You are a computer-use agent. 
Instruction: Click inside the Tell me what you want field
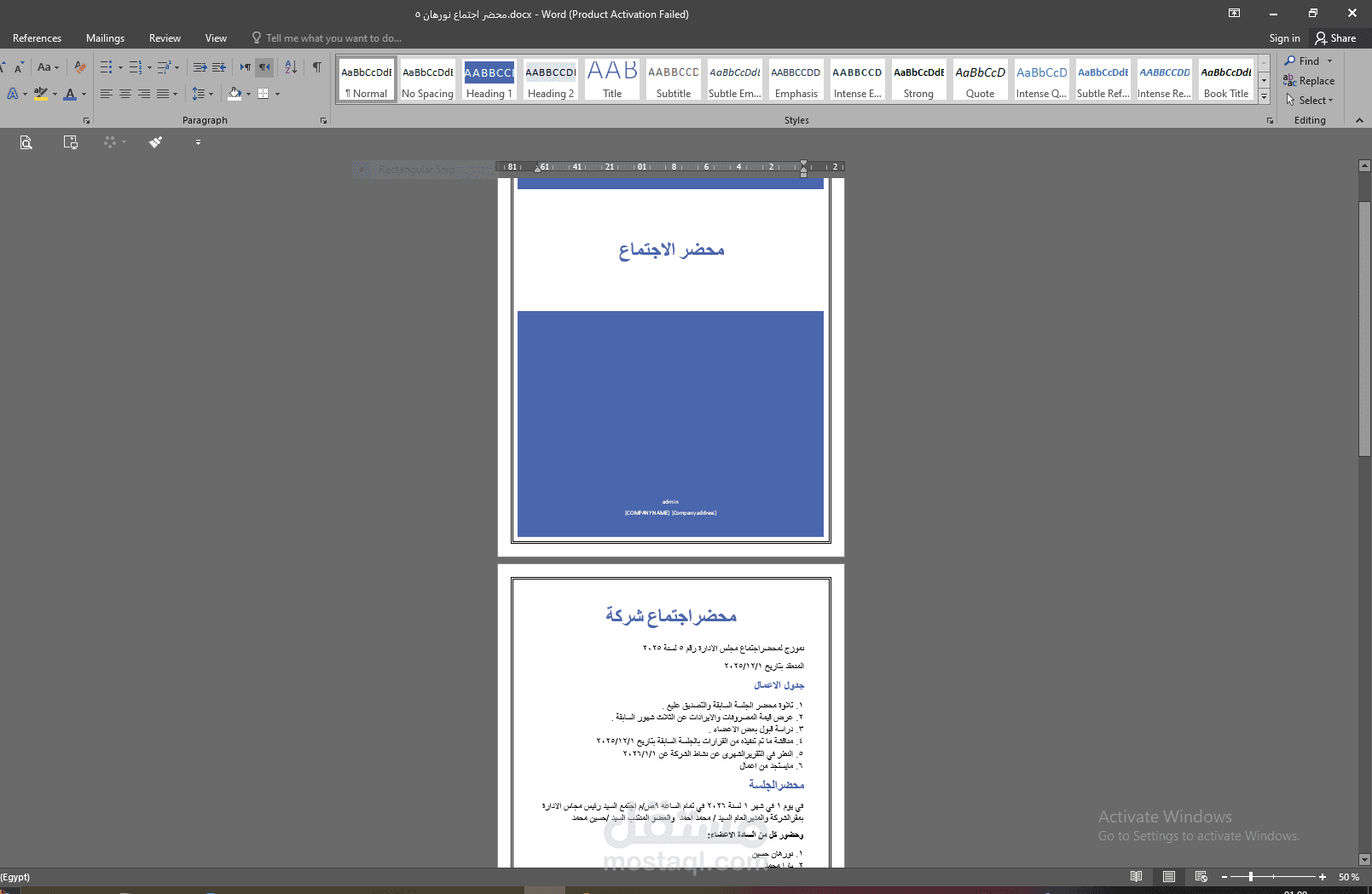[333, 37]
